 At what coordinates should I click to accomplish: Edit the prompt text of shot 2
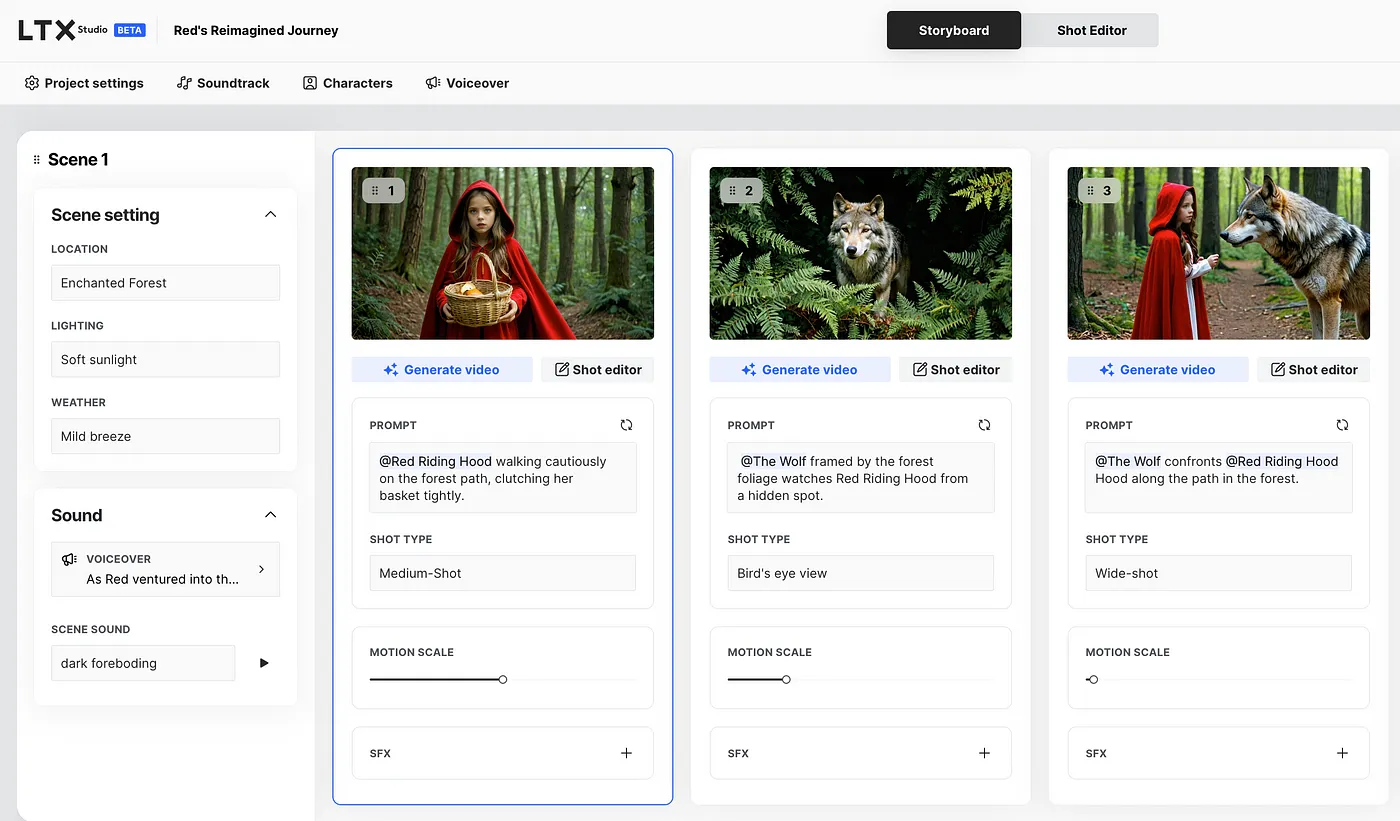coord(860,478)
